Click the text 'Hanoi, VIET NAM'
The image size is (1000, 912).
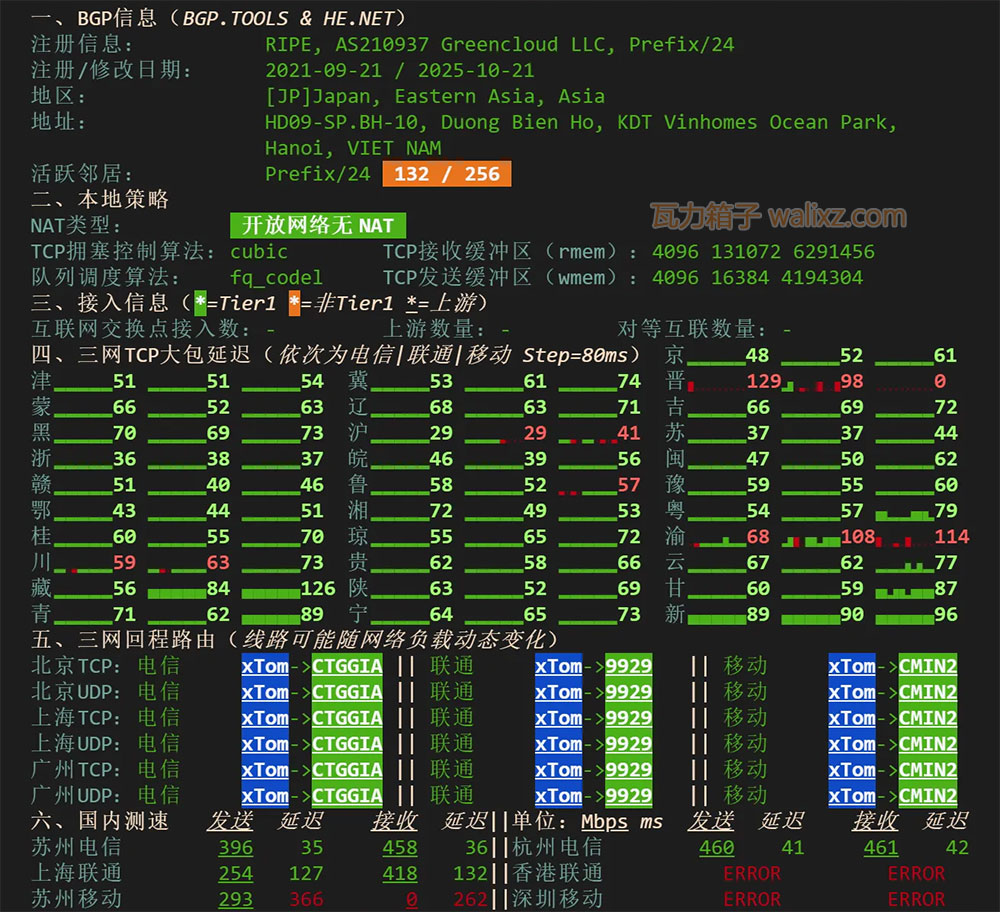(x=353, y=149)
